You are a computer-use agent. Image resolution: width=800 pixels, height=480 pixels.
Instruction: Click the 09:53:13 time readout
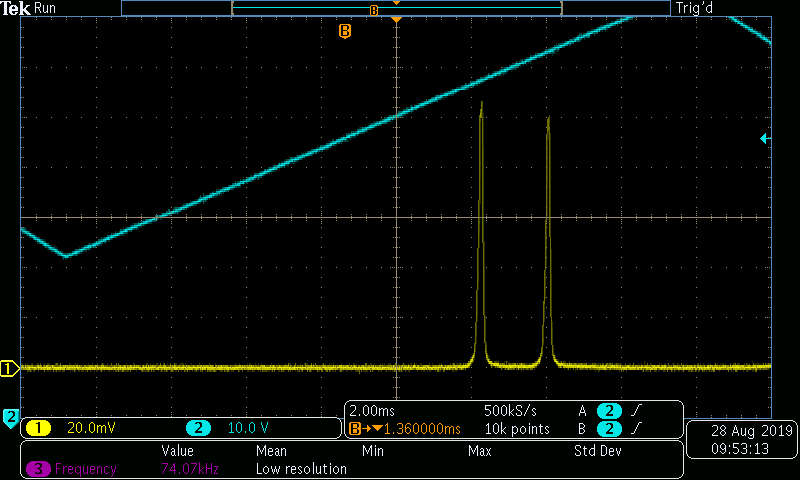[x=740, y=449]
